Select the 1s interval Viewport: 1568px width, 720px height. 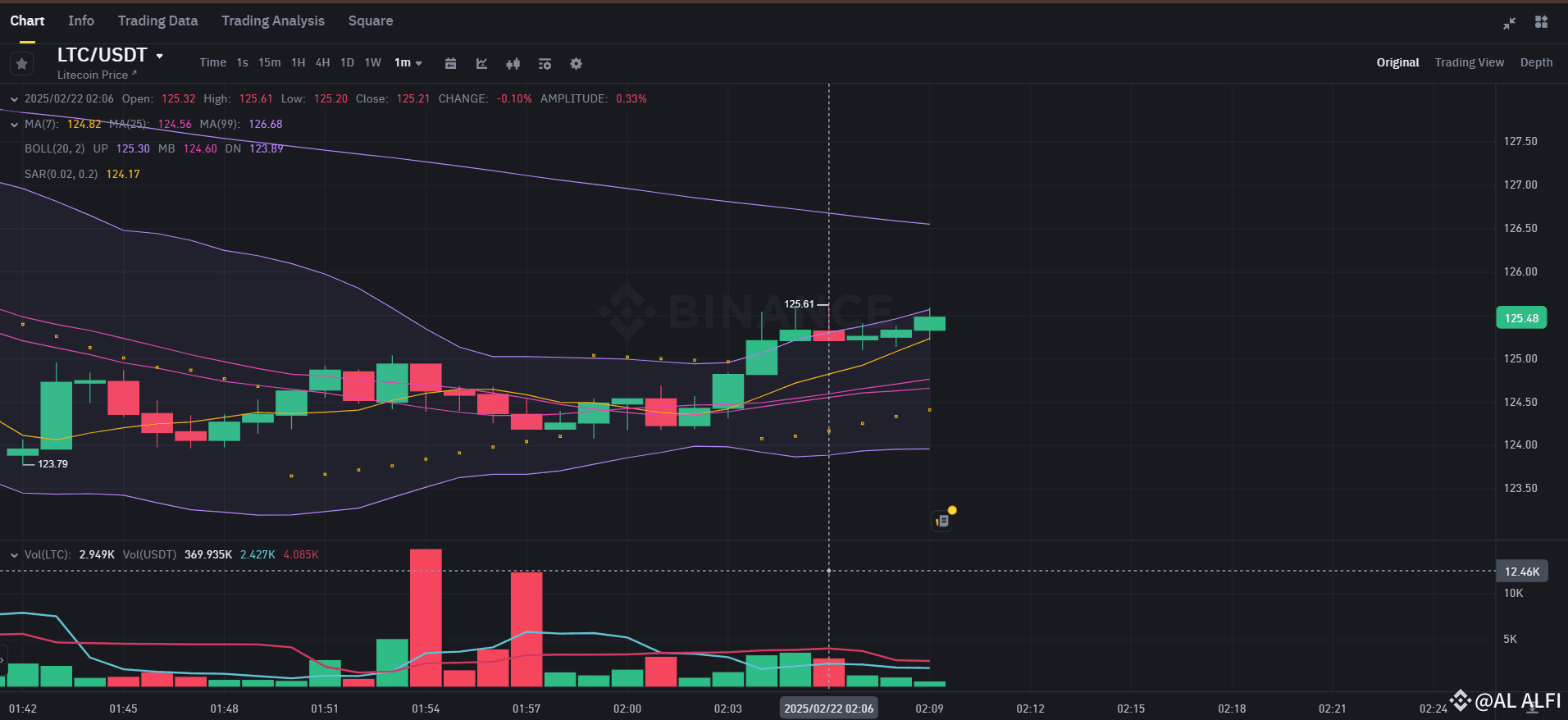point(243,62)
